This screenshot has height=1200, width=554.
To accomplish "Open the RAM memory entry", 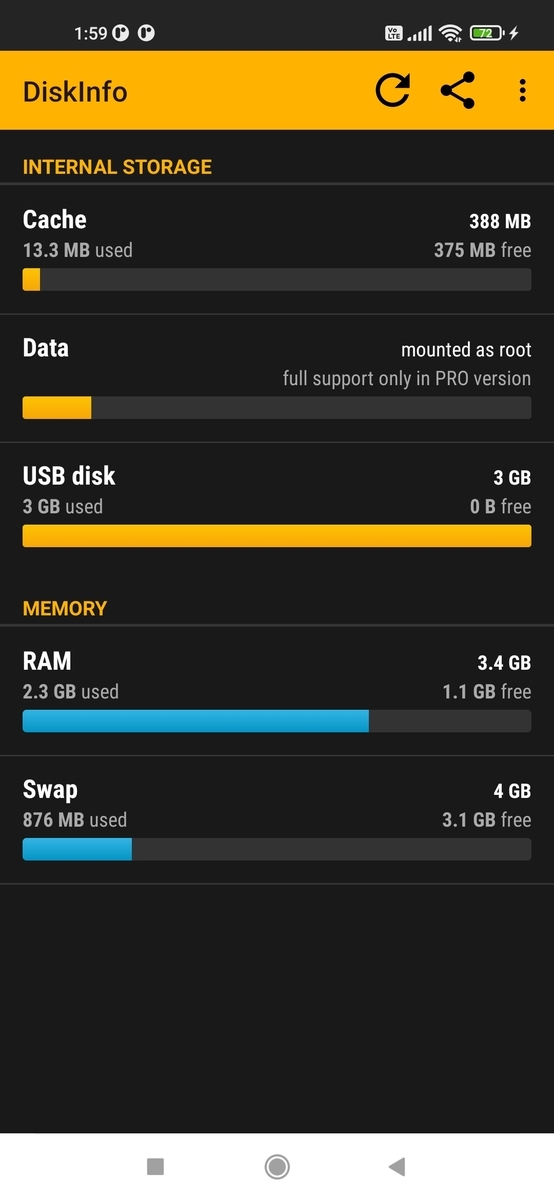I will click(277, 691).
